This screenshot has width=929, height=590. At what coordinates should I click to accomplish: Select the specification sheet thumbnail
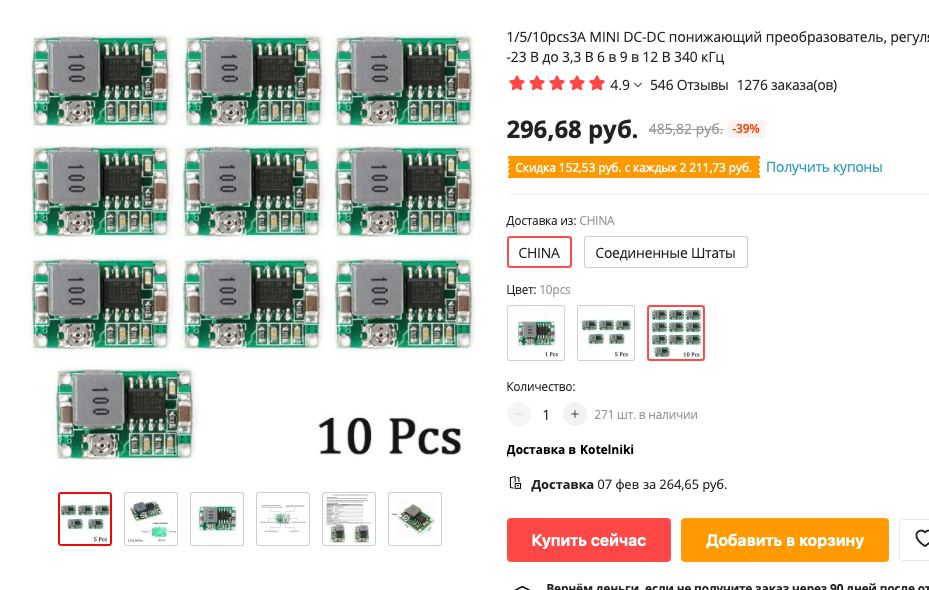coord(349,519)
